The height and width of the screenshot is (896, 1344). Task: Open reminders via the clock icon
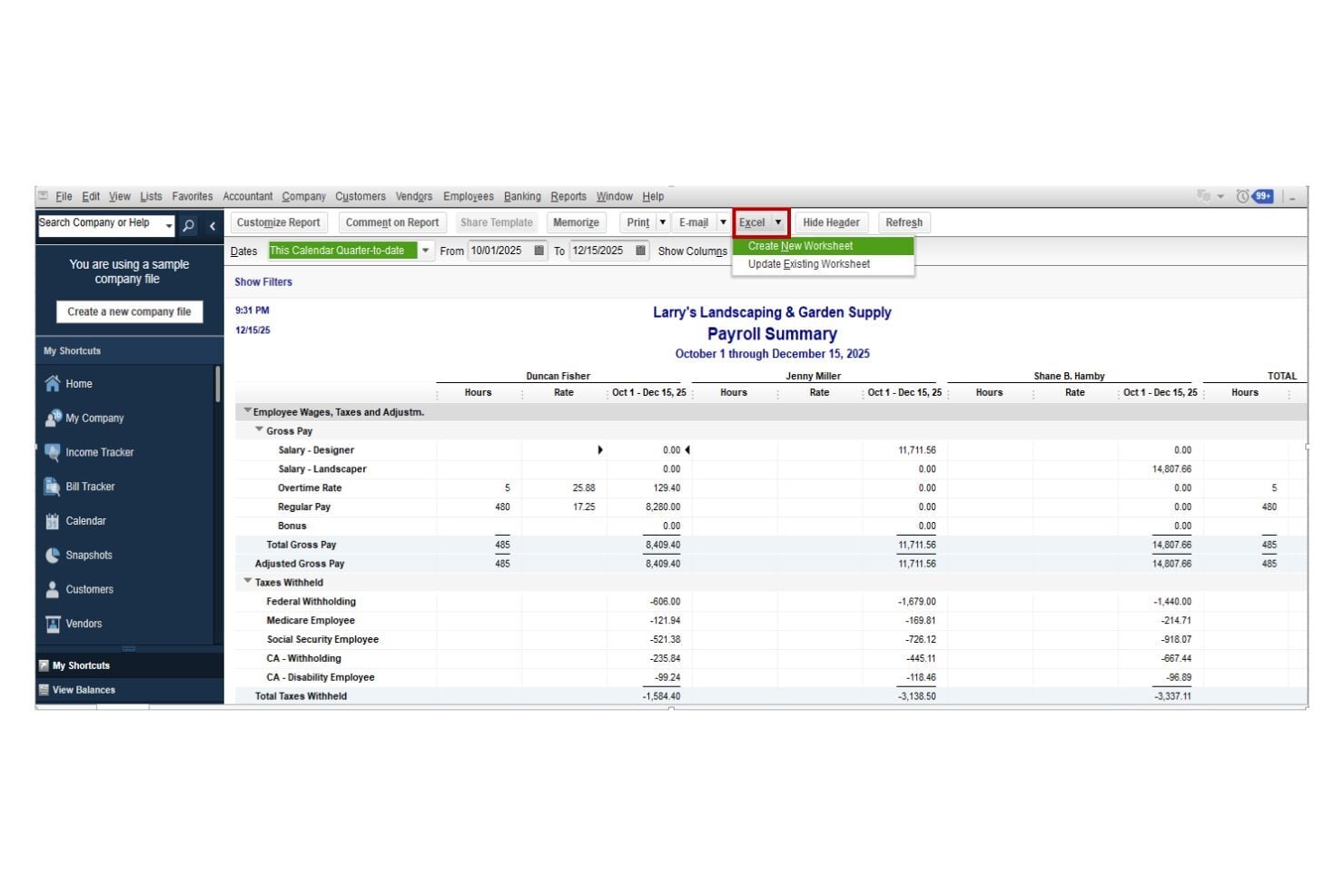coord(1245,195)
